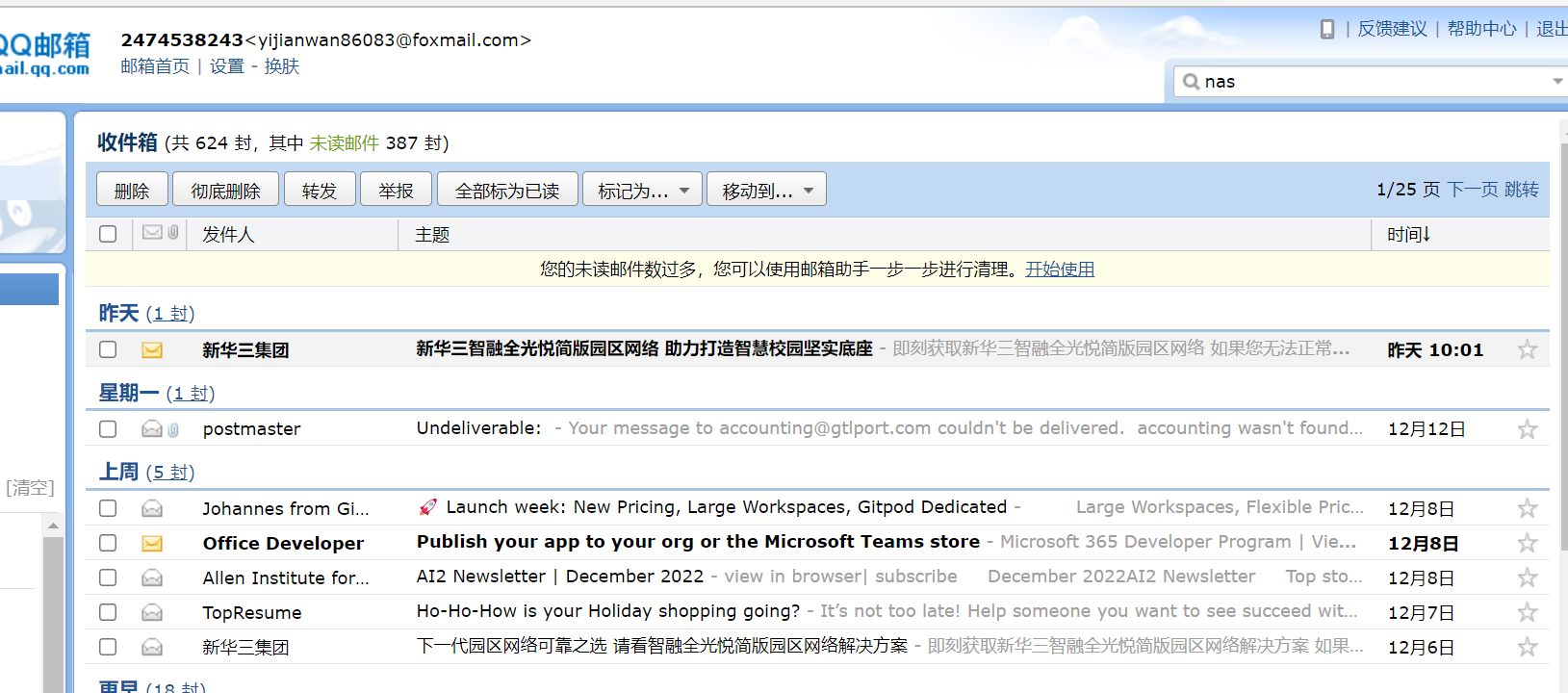
Task: Check the postmaster email checkbox
Action: tap(108, 429)
